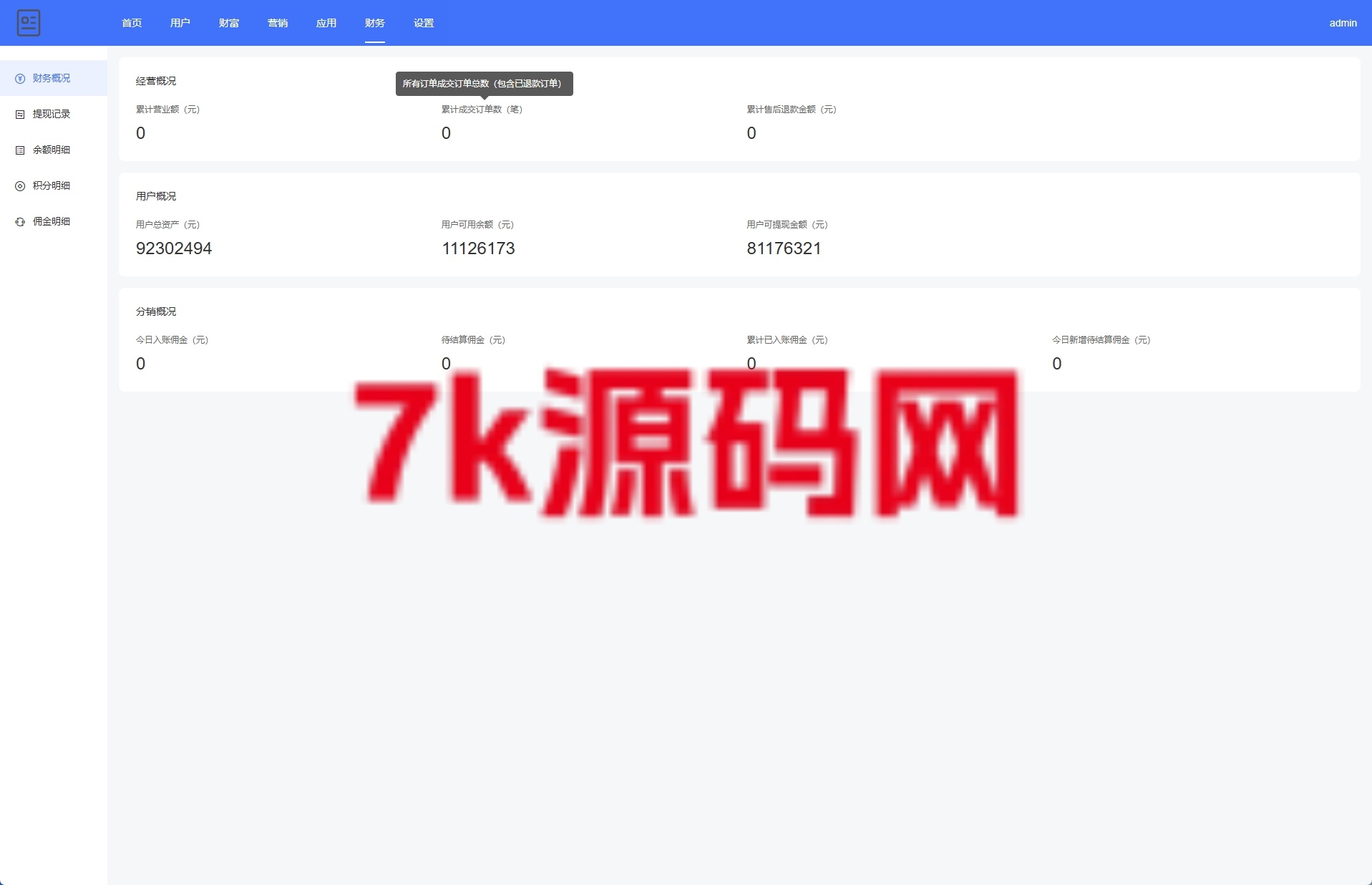Click the 今日入账佣金（元） label

pyautogui.click(x=172, y=340)
